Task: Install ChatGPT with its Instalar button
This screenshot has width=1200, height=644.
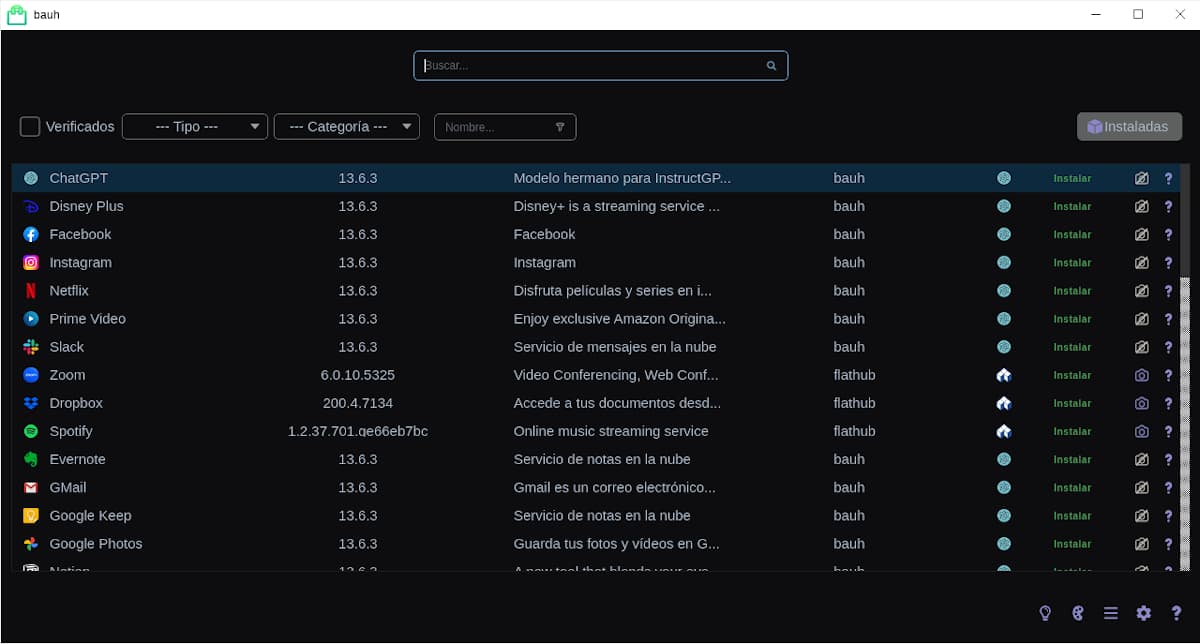Action: click(1072, 178)
